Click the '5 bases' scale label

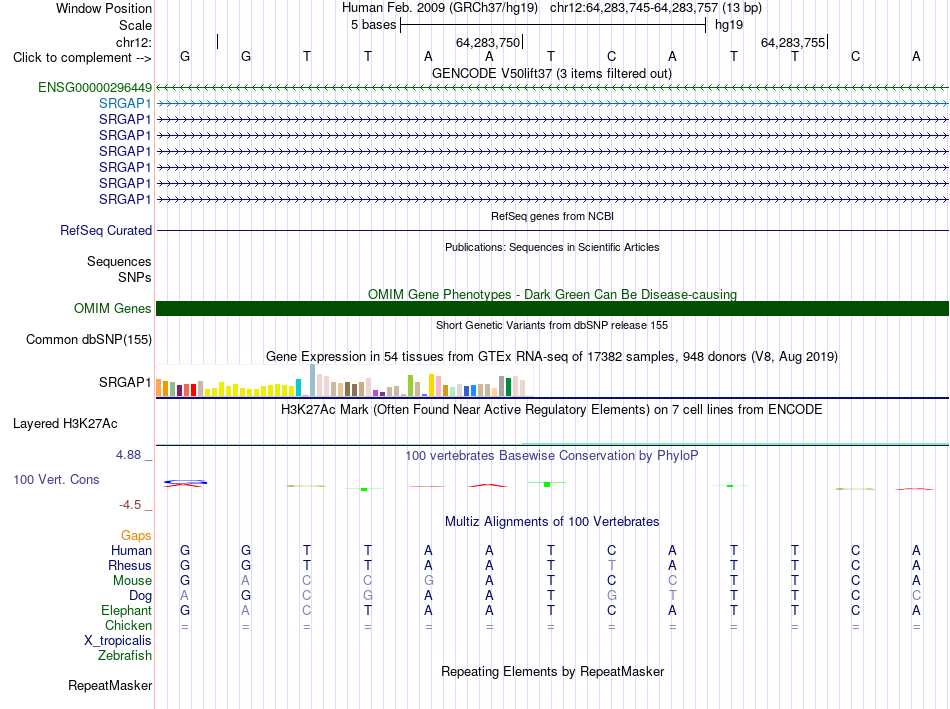point(373,25)
